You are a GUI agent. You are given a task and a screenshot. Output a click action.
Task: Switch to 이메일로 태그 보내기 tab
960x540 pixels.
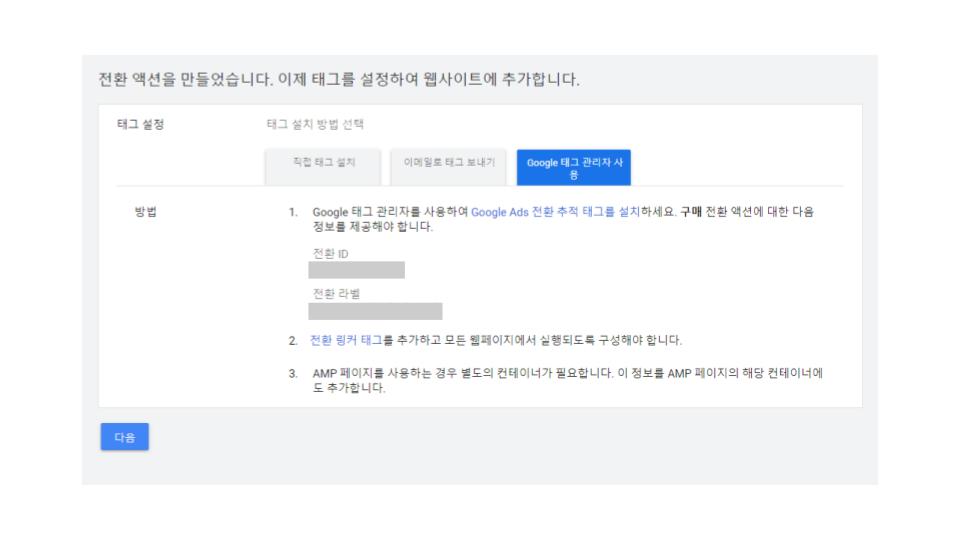449,167
